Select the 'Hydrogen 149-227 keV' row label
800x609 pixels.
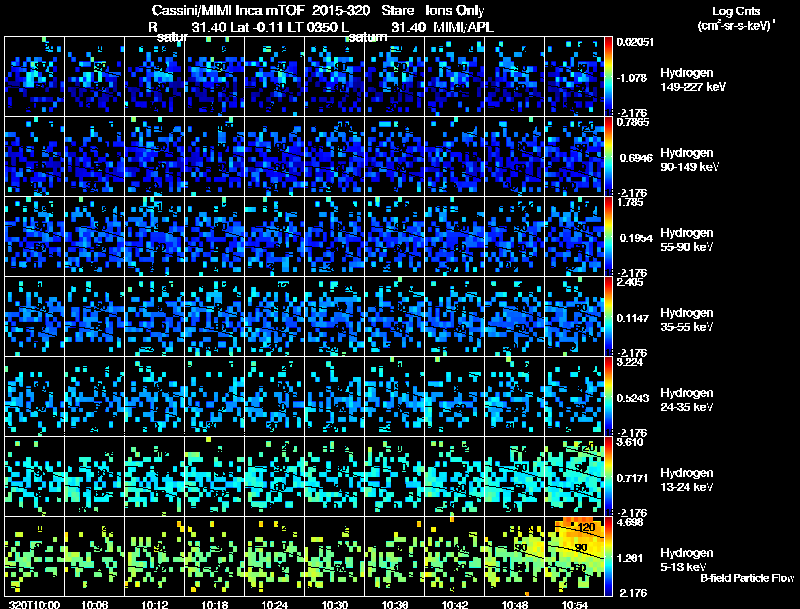(x=692, y=80)
